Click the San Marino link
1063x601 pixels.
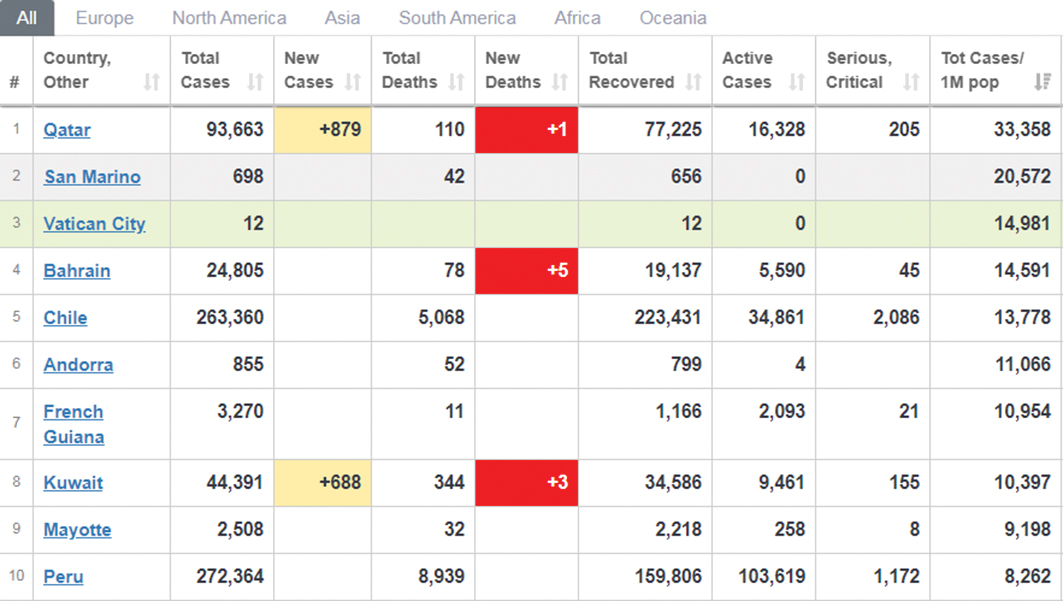pos(92,177)
